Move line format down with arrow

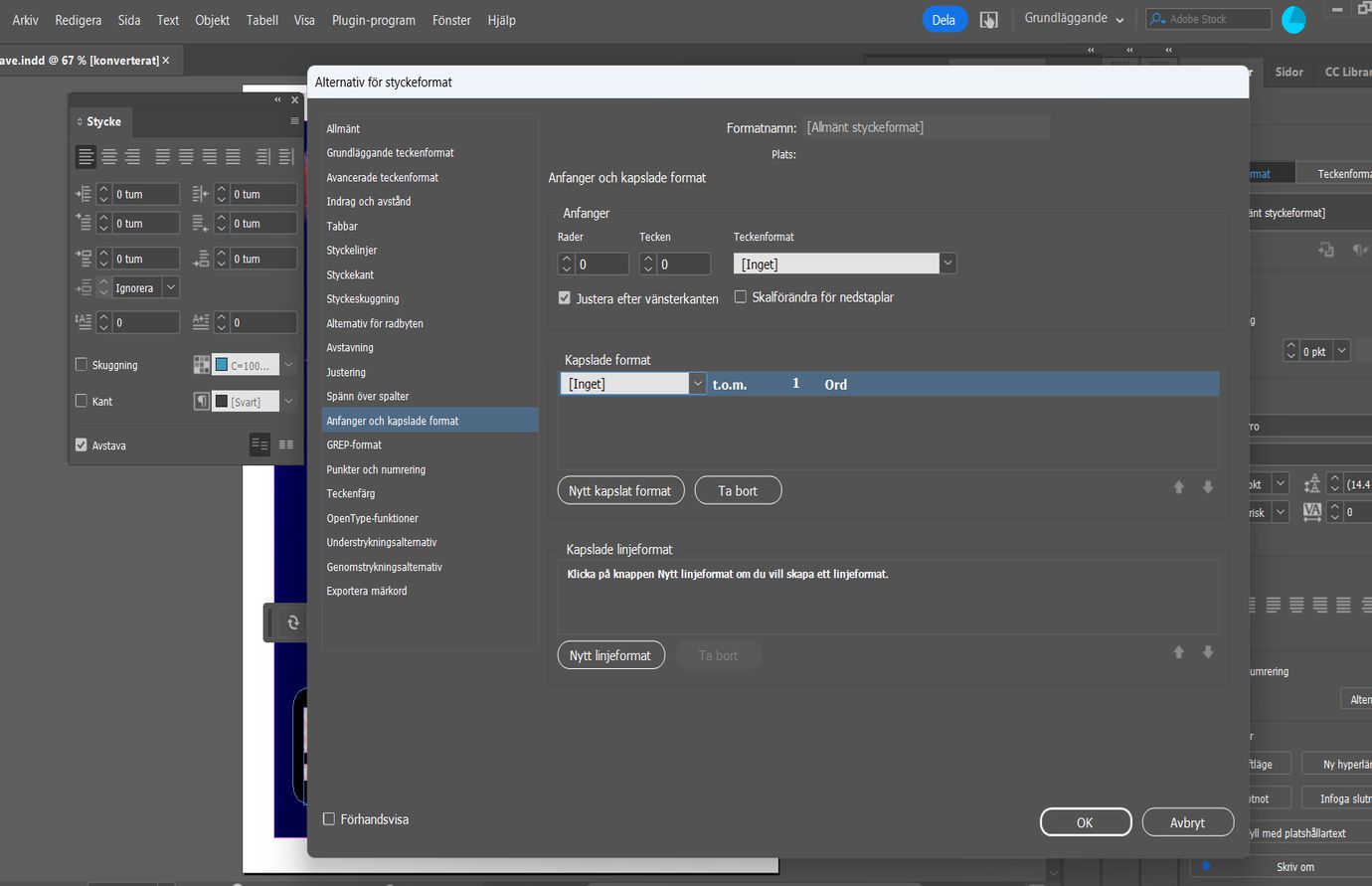tap(1208, 652)
